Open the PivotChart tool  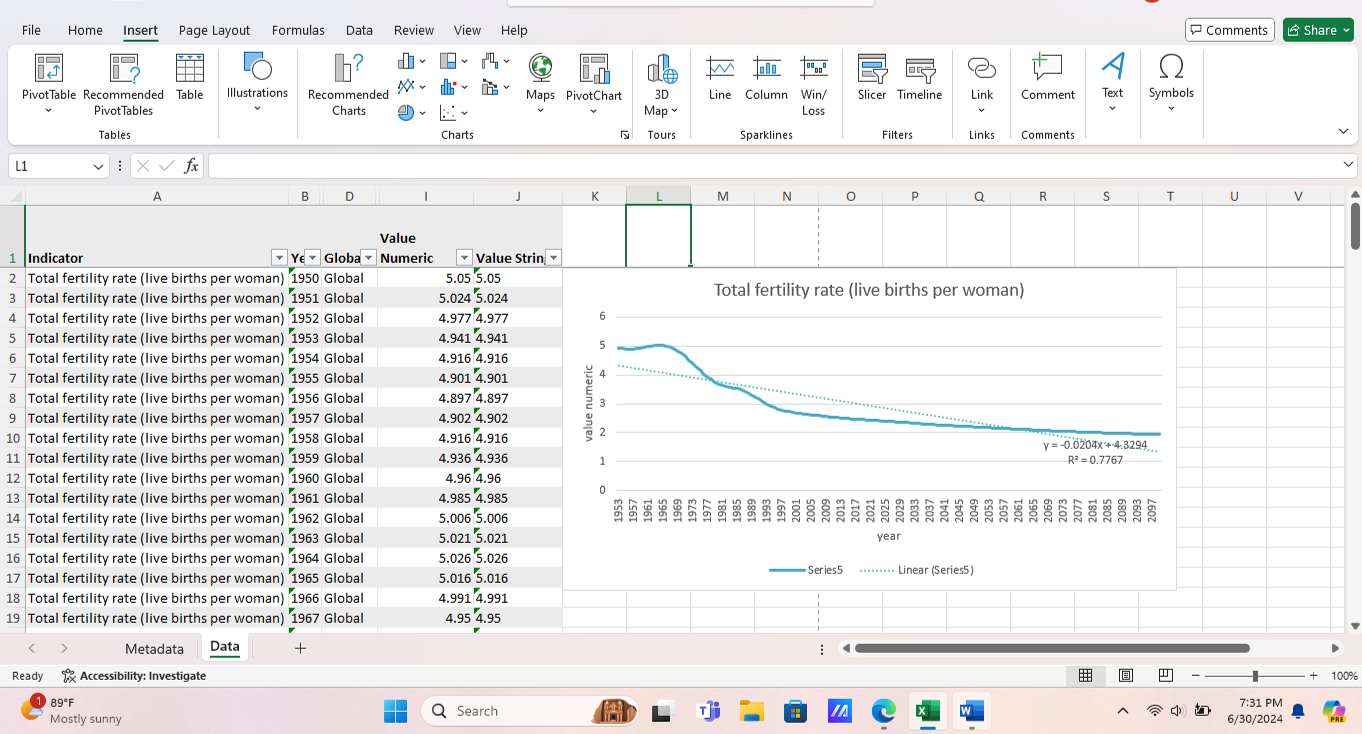click(594, 82)
